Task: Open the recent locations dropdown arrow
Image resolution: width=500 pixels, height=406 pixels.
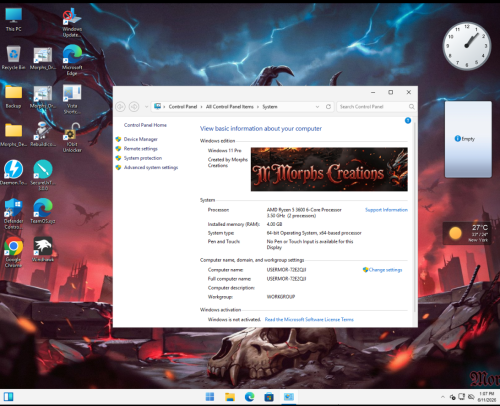Action: coord(146,107)
